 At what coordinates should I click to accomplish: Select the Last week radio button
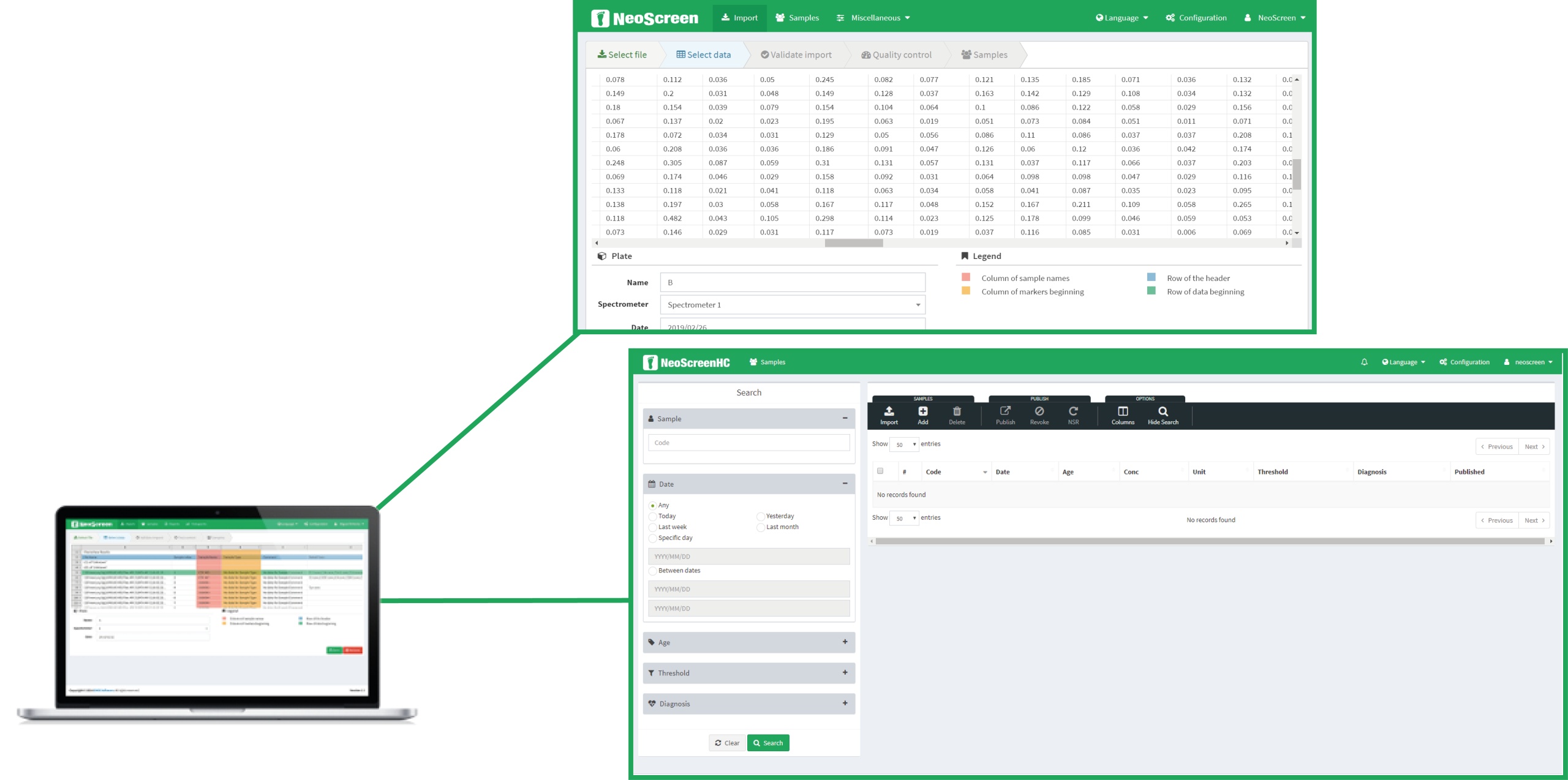pyautogui.click(x=652, y=527)
